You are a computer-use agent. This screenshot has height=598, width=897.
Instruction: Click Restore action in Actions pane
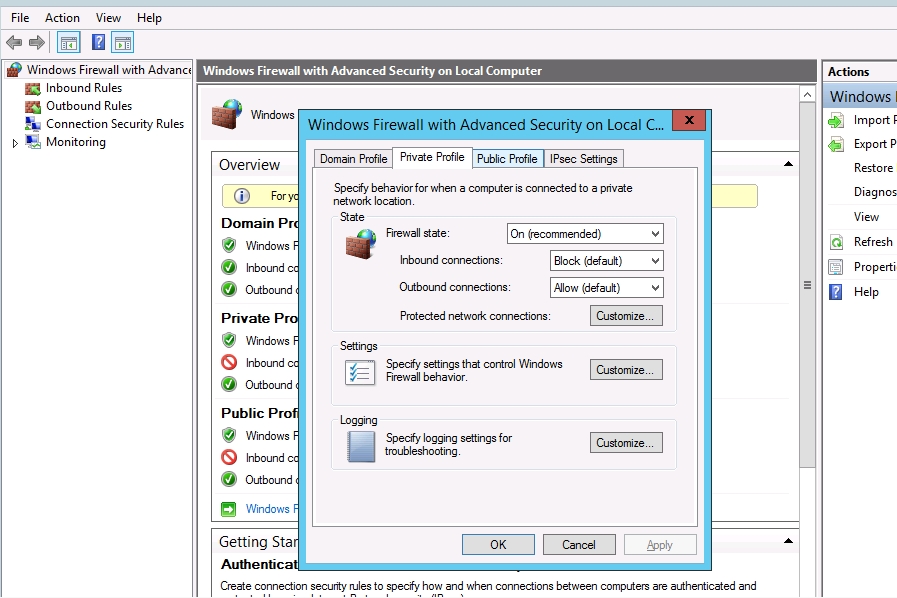point(873,168)
